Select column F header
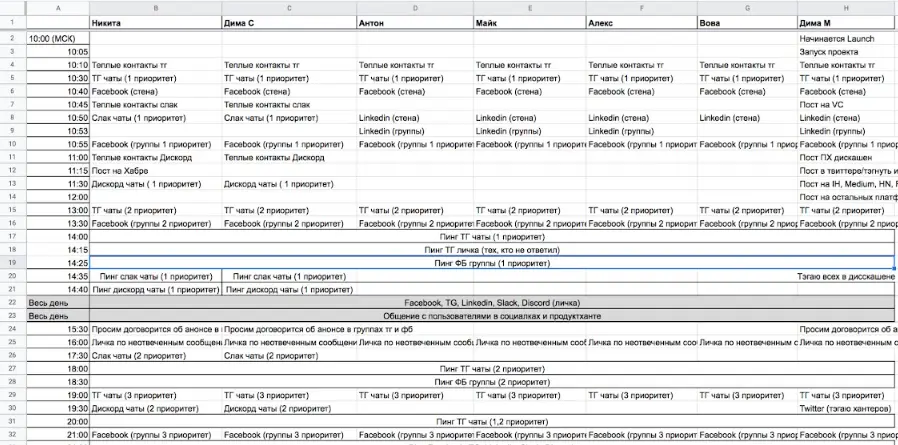This screenshot has height=445, width=898. click(641, 8)
